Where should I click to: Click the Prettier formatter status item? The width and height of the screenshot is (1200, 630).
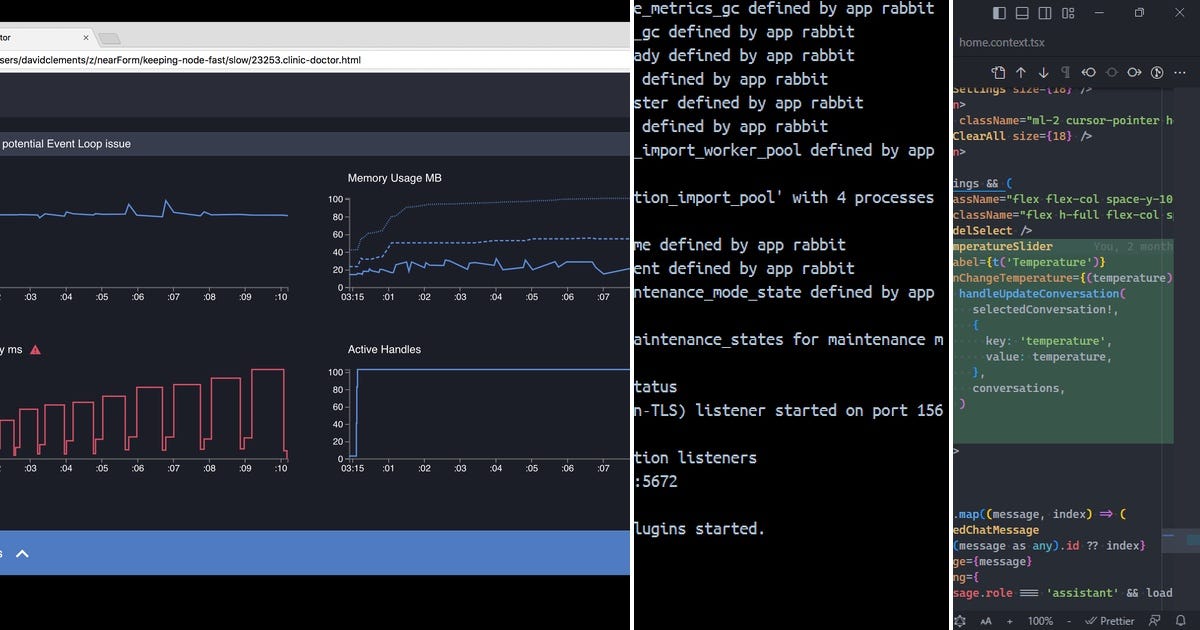tap(1109, 621)
